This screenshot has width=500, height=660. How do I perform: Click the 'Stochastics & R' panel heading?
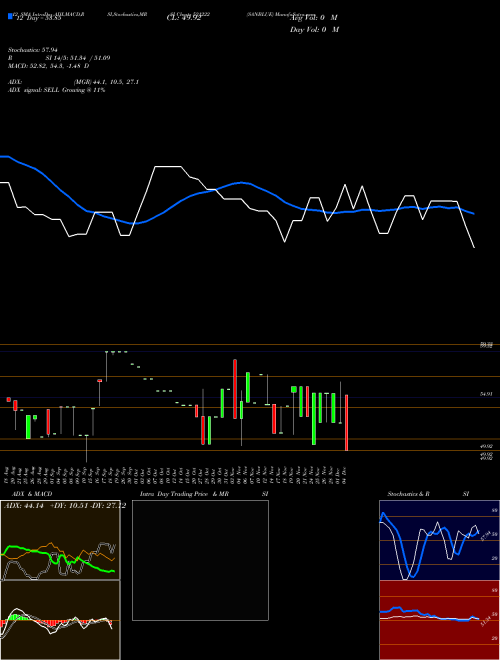click(x=409, y=494)
